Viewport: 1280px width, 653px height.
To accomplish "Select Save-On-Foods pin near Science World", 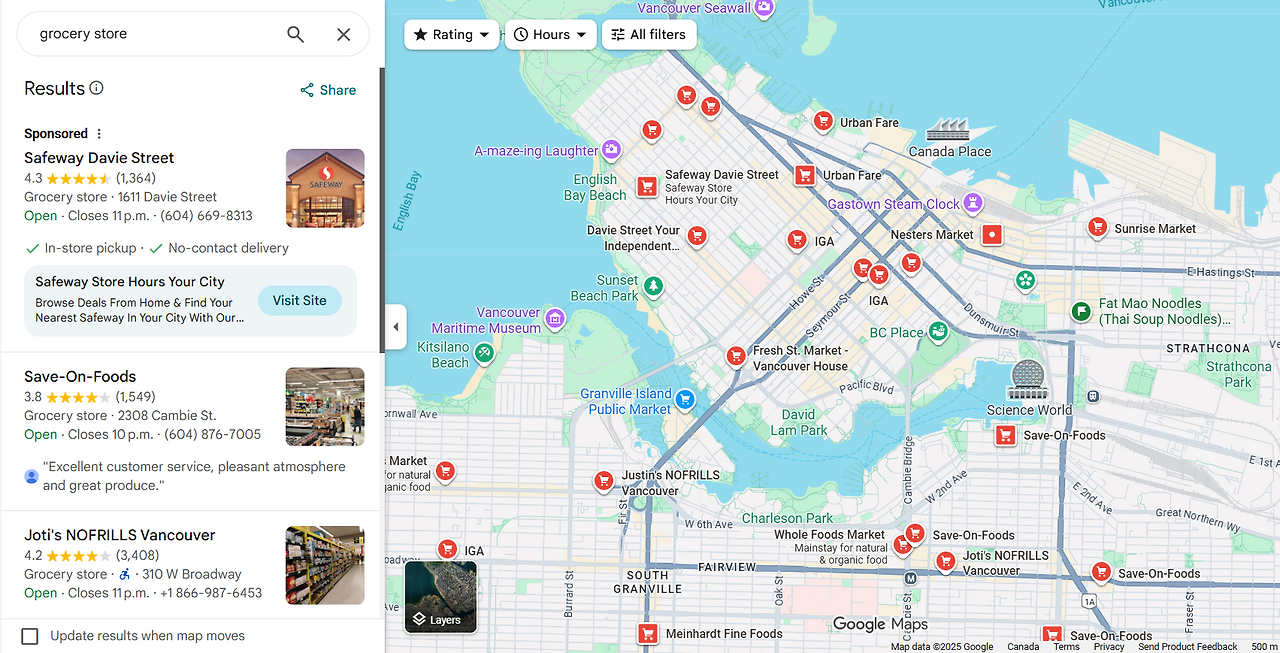I will pyautogui.click(x=1005, y=435).
